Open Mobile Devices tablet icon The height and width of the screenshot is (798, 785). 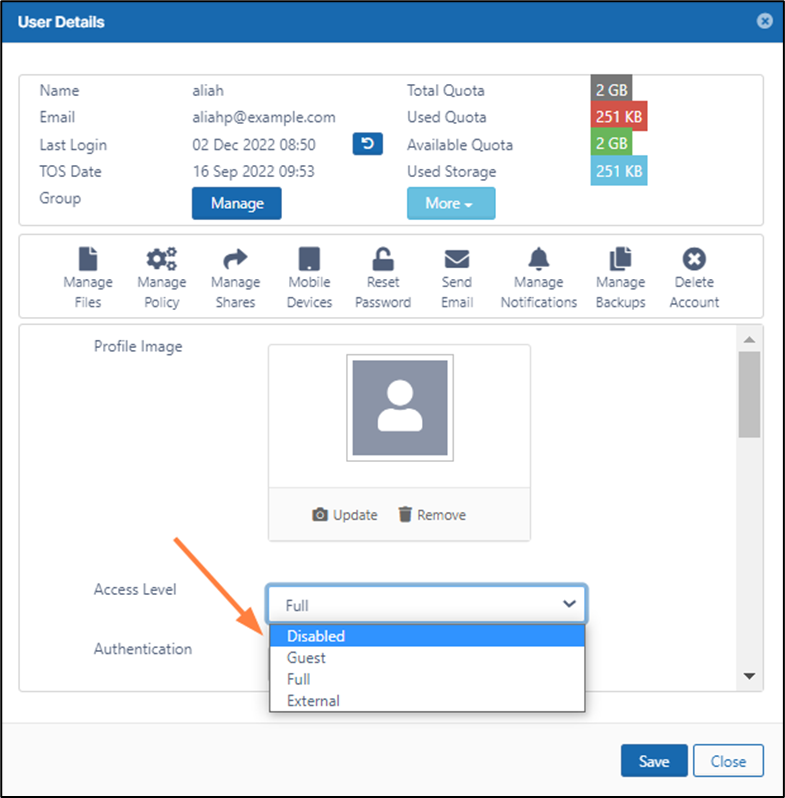coord(309,259)
